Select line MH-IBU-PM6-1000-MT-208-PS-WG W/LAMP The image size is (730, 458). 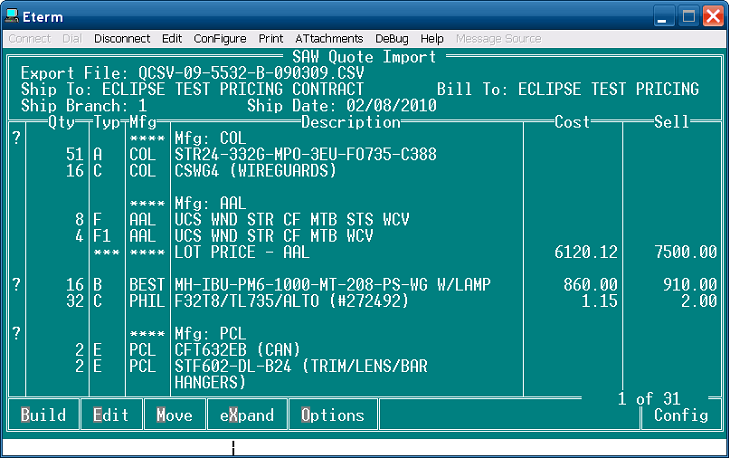[332, 285]
